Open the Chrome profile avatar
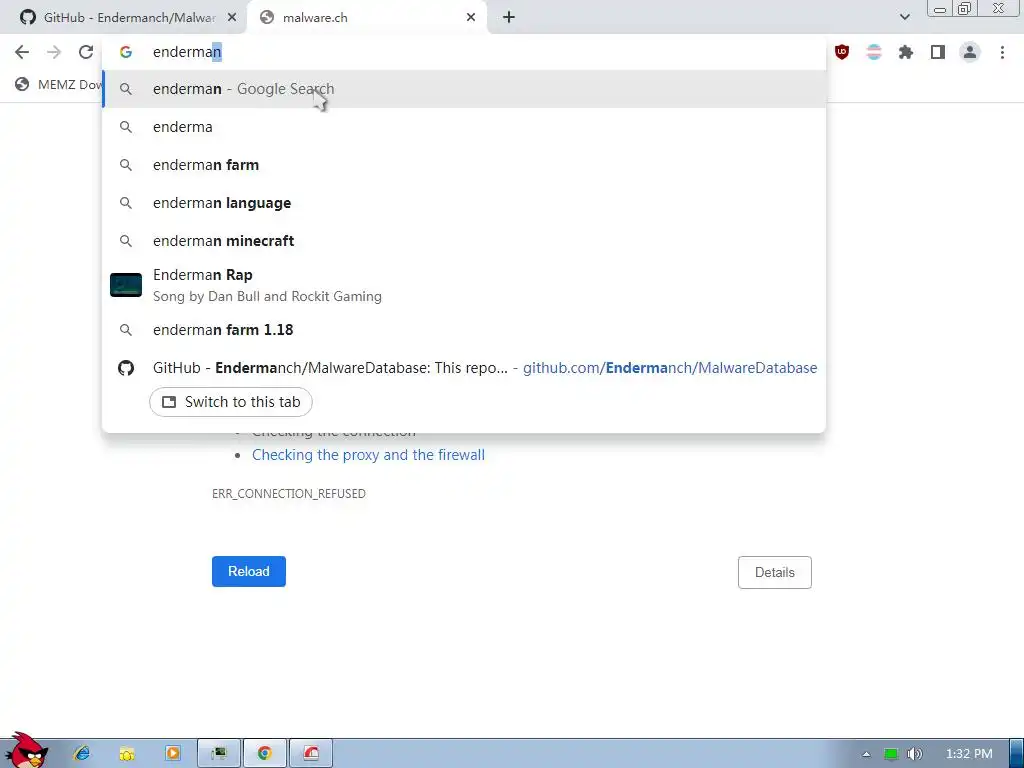Viewport: 1024px width, 768px height. coord(970,52)
